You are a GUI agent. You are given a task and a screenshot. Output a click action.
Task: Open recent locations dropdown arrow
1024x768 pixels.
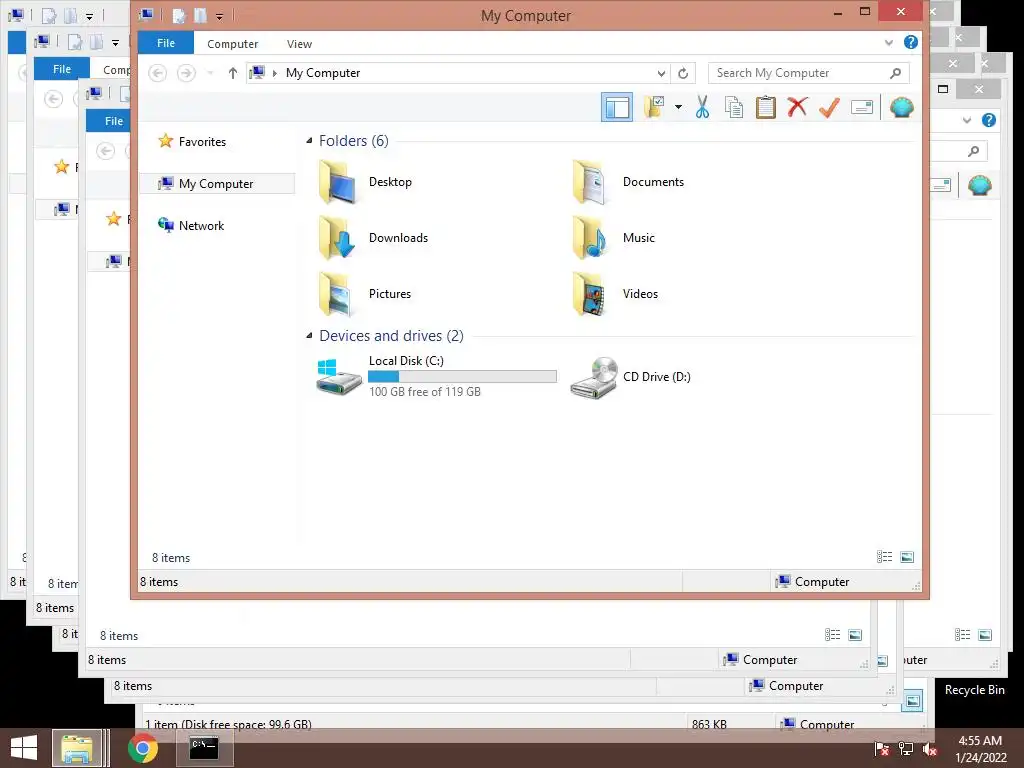pos(210,73)
